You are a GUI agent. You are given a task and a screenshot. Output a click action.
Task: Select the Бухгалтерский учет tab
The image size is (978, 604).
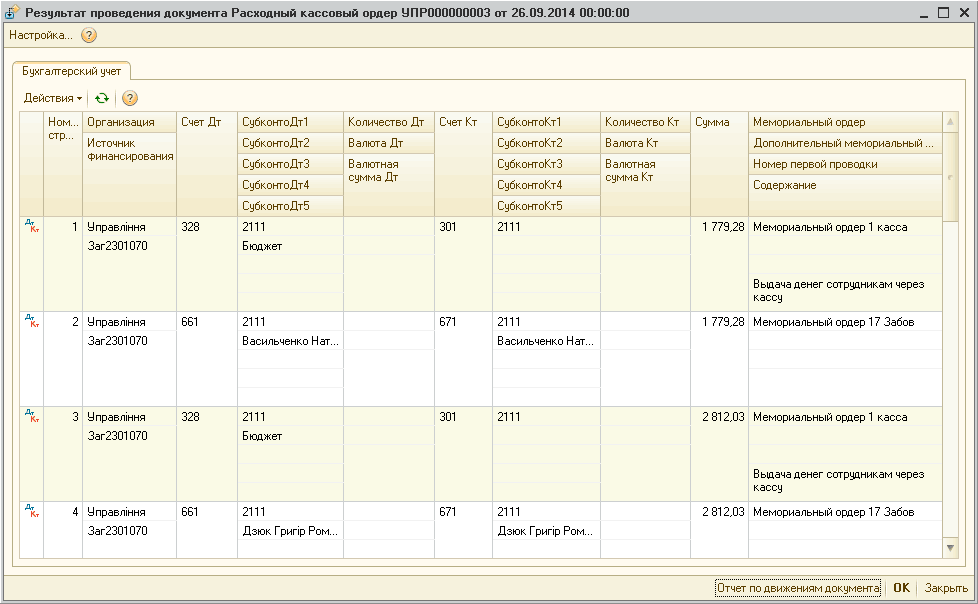point(70,71)
